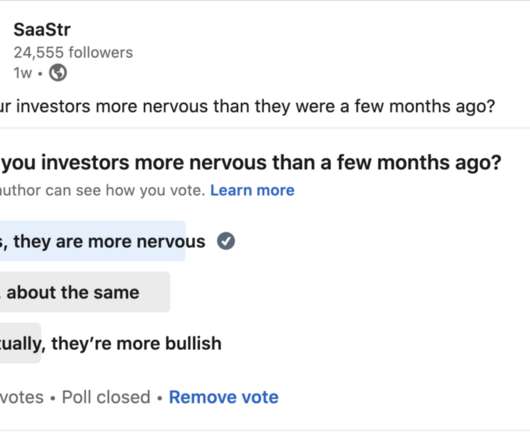Select the "they are more nervous" option
Screen dimensions: 530x442
click(103, 242)
